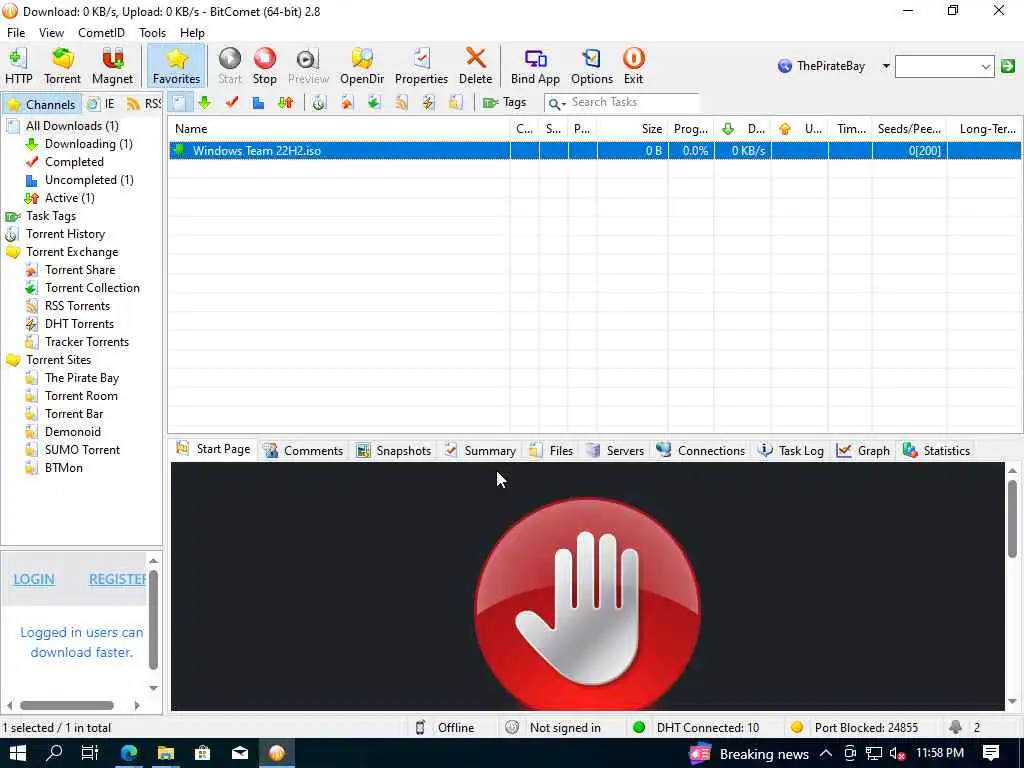Open a torrent file via Torrent button

[x=63, y=66]
